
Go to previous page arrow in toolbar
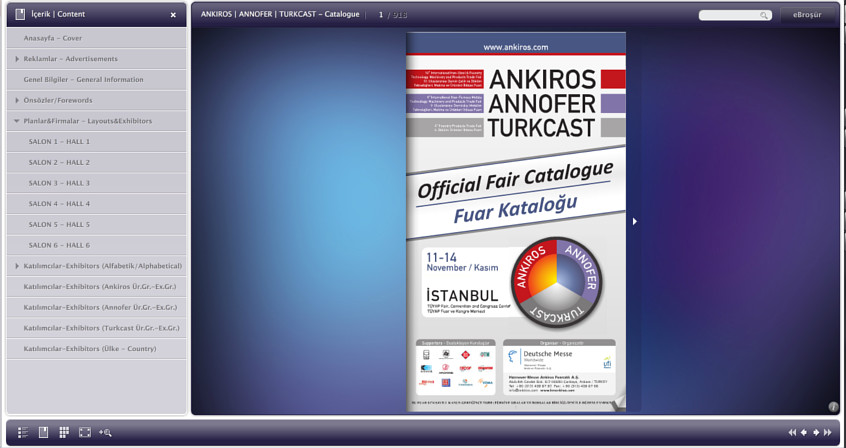click(x=804, y=432)
